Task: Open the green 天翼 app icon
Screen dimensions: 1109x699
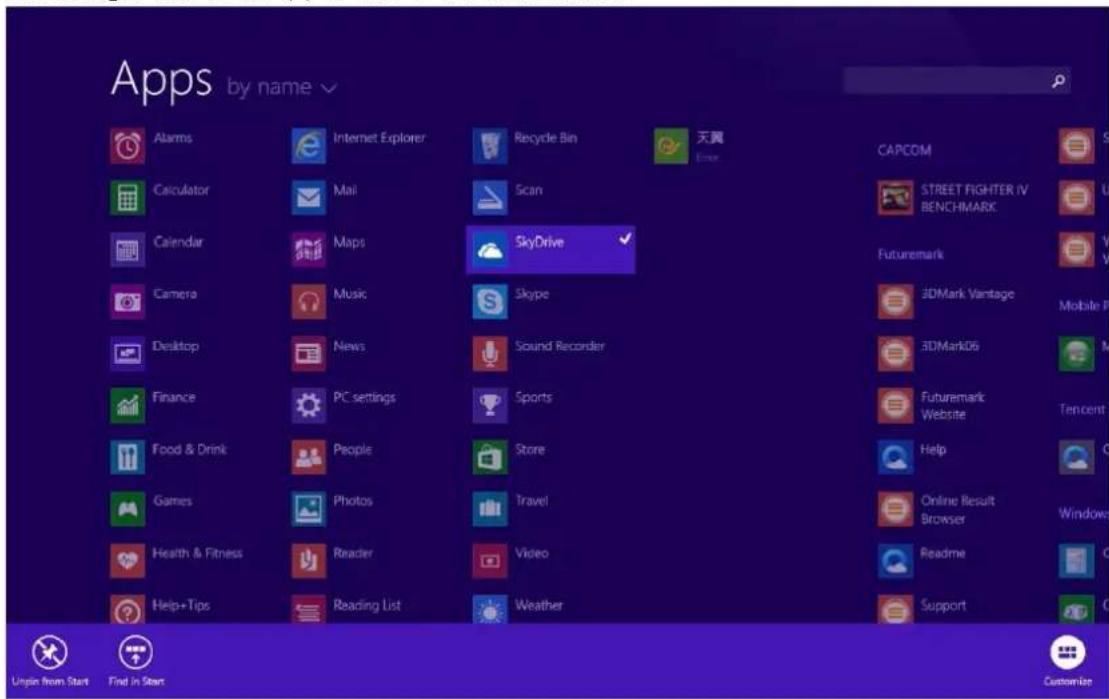Action: pyautogui.click(x=671, y=146)
